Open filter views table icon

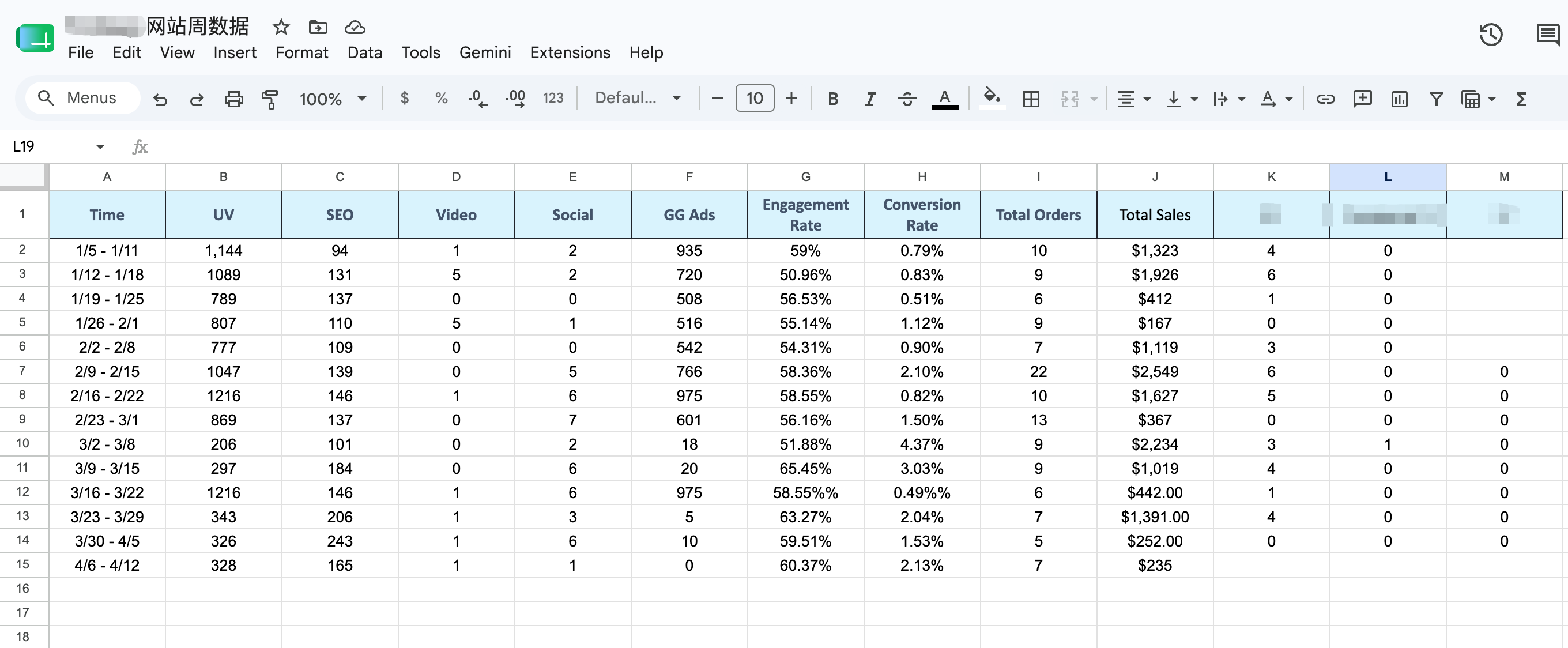1471,99
